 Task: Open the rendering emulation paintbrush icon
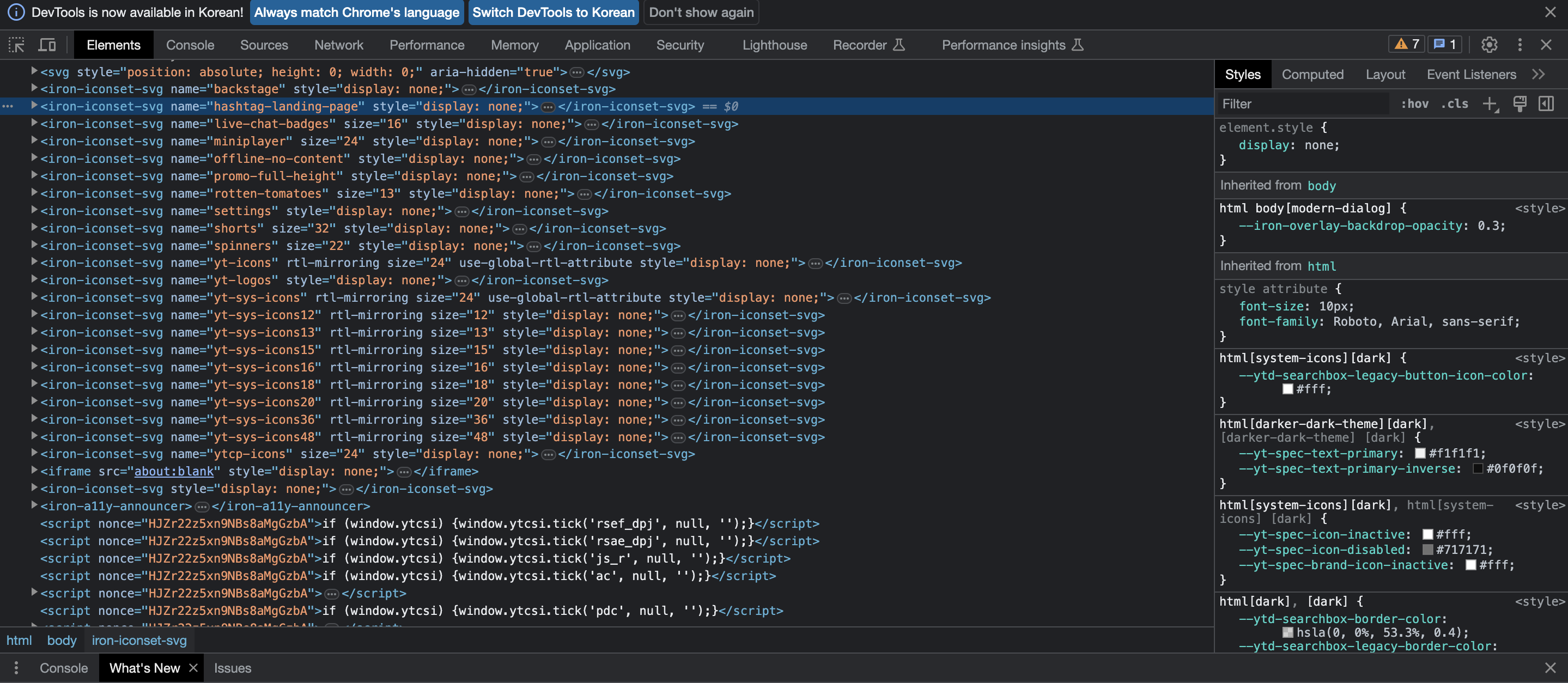click(1520, 104)
